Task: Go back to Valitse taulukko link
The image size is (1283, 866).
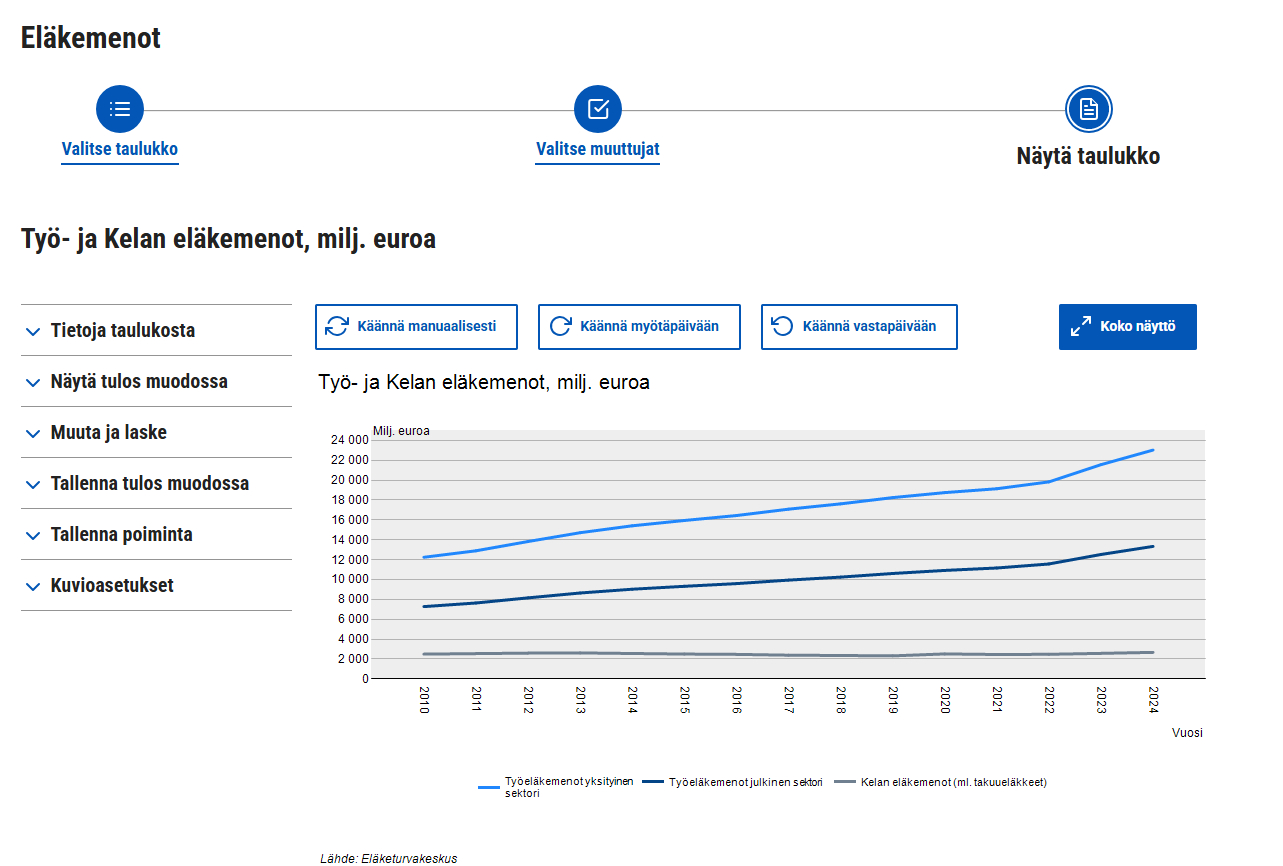Action: [x=120, y=150]
